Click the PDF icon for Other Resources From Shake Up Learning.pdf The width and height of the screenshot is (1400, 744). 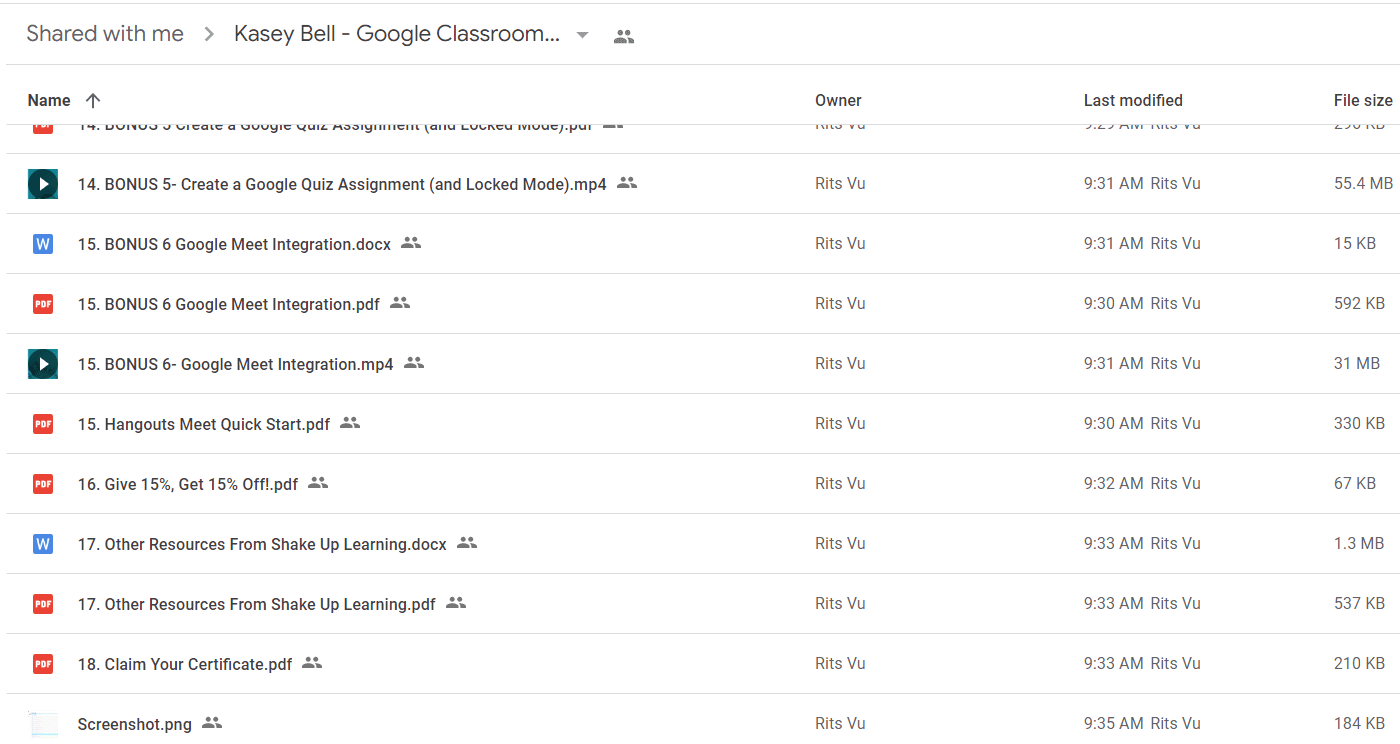coord(43,604)
